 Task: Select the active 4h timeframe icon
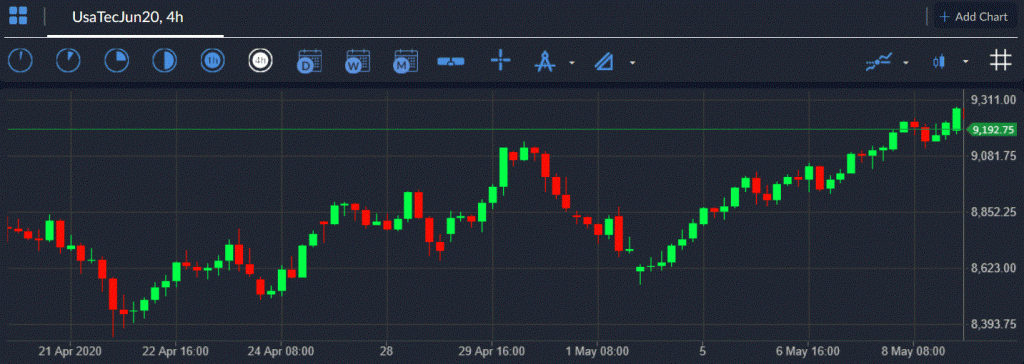tap(261, 61)
